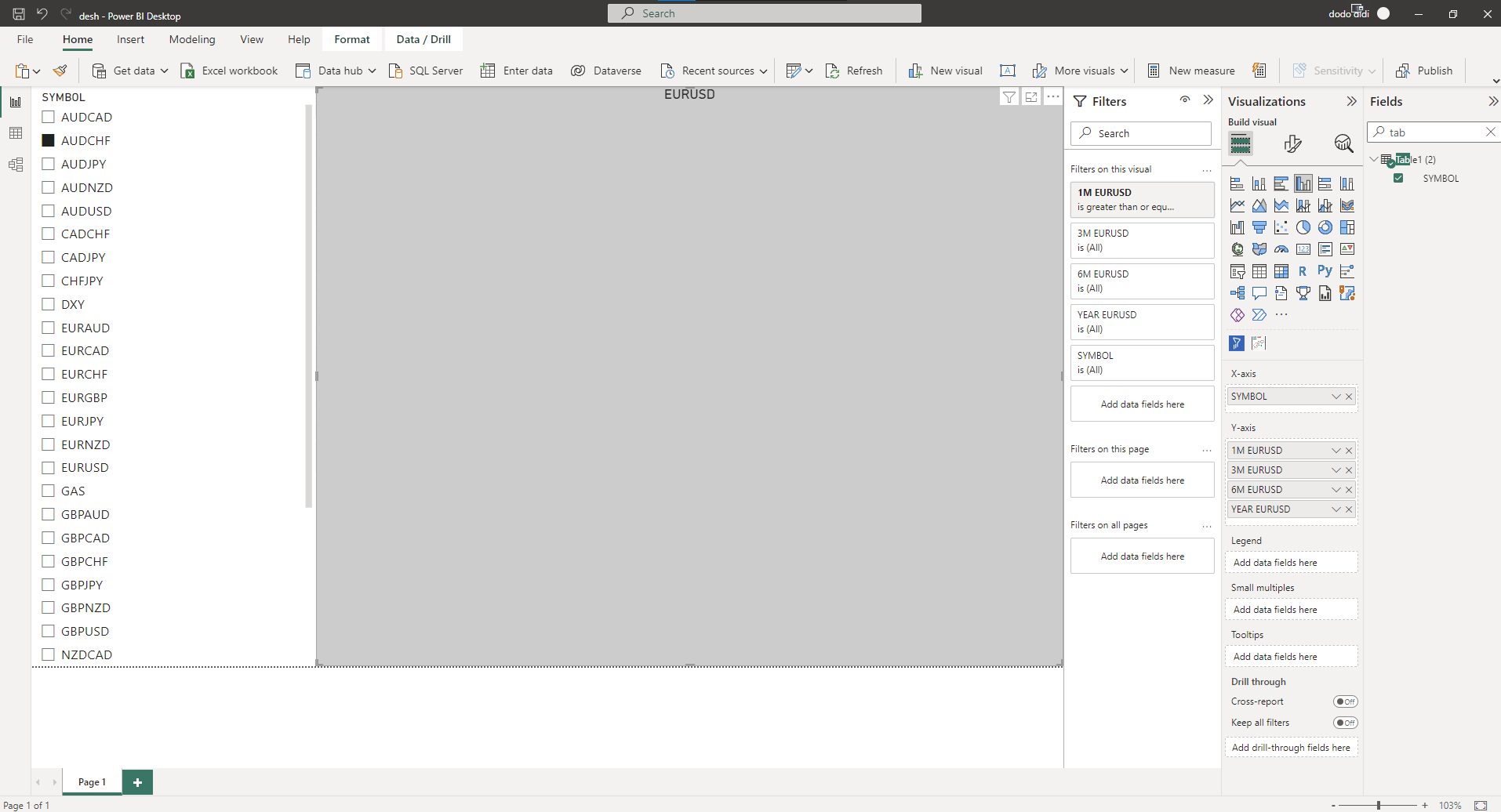This screenshot has width=1501, height=812.
Task: Choose the Python visual
Action: coord(1325,271)
